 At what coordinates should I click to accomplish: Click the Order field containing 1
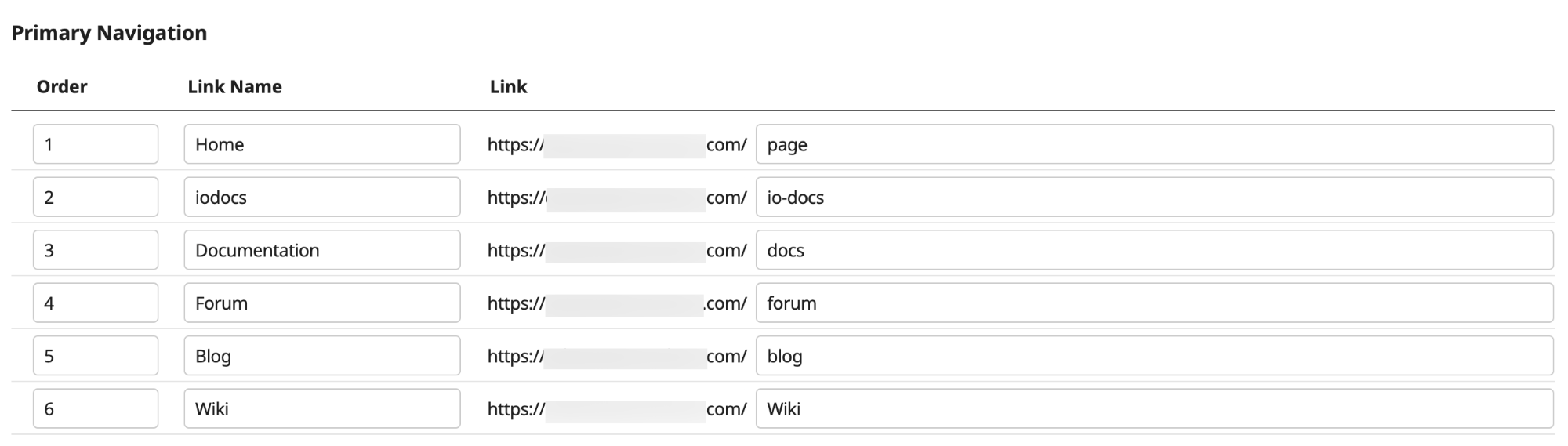tap(96, 144)
